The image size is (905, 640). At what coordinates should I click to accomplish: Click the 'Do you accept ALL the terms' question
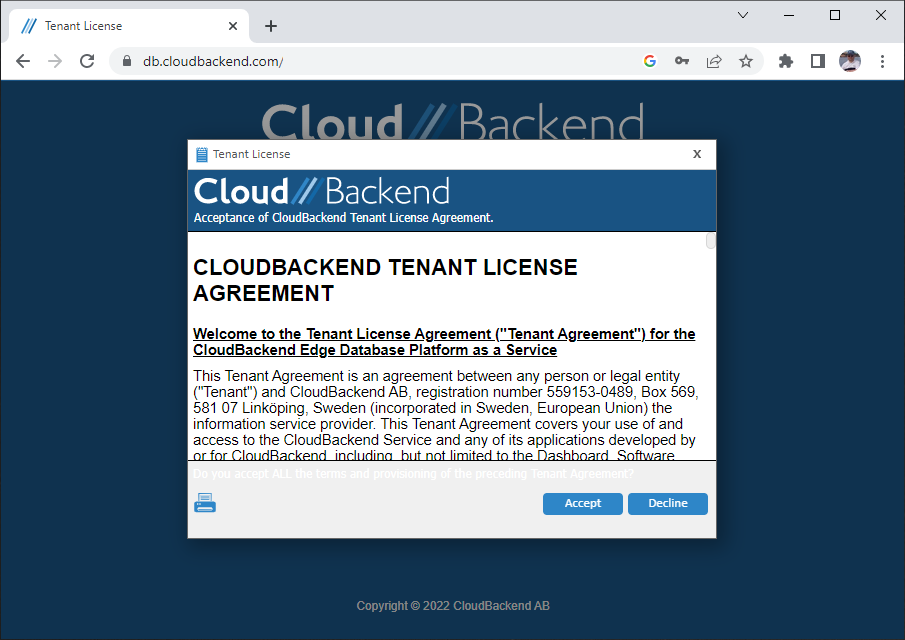[x=413, y=474]
